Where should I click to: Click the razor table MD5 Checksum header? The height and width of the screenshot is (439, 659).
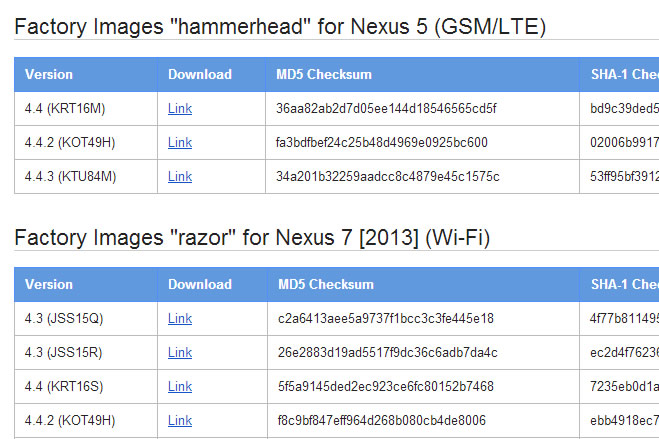pyautogui.click(x=326, y=284)
